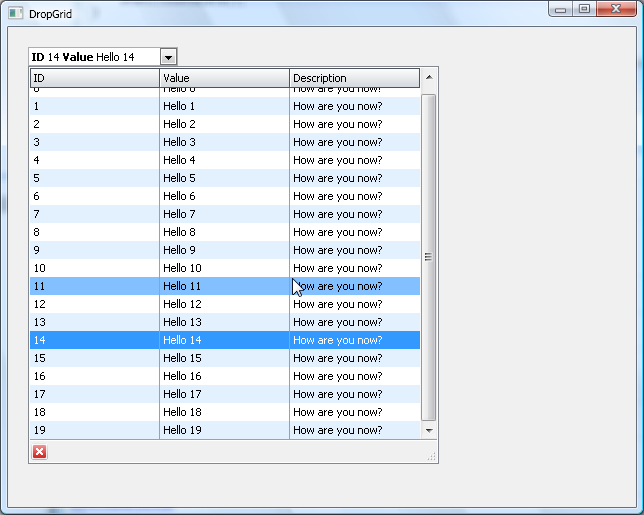Sort by the ID column header
The height and width of the screenshot is (515, 644).
[94, 78]
